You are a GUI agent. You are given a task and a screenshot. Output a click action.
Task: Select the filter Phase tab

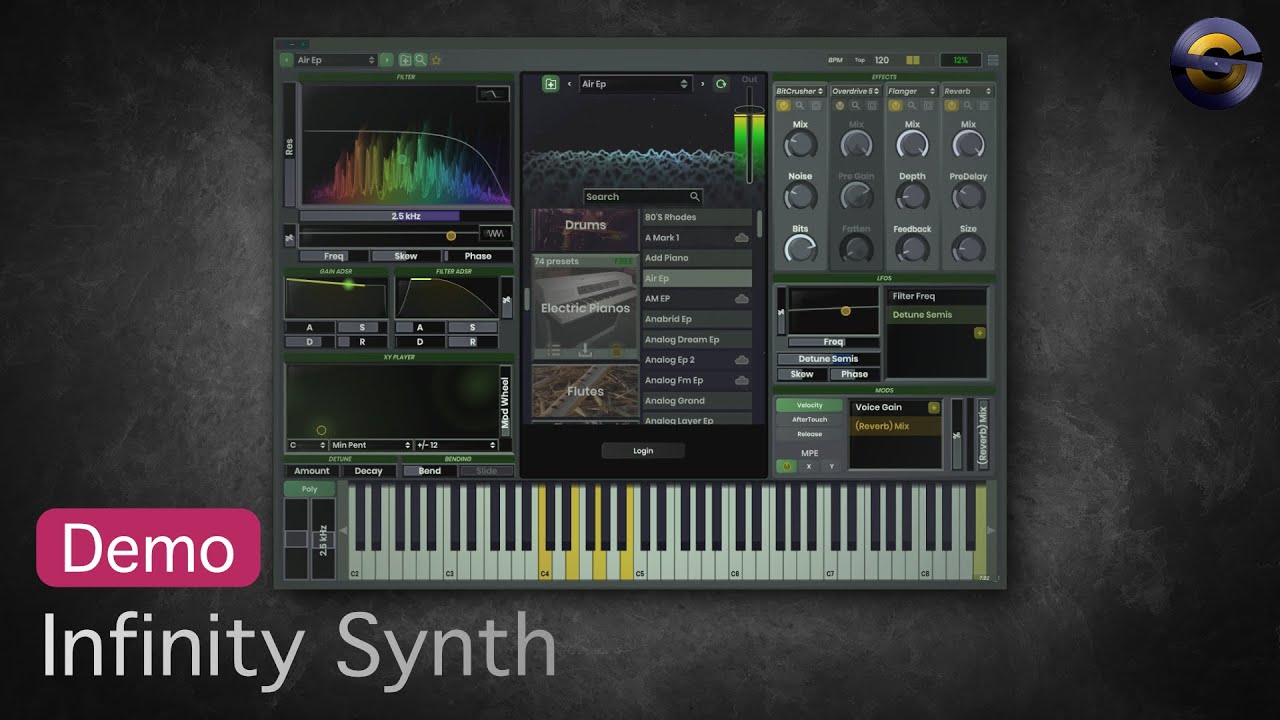coord(478,256)
